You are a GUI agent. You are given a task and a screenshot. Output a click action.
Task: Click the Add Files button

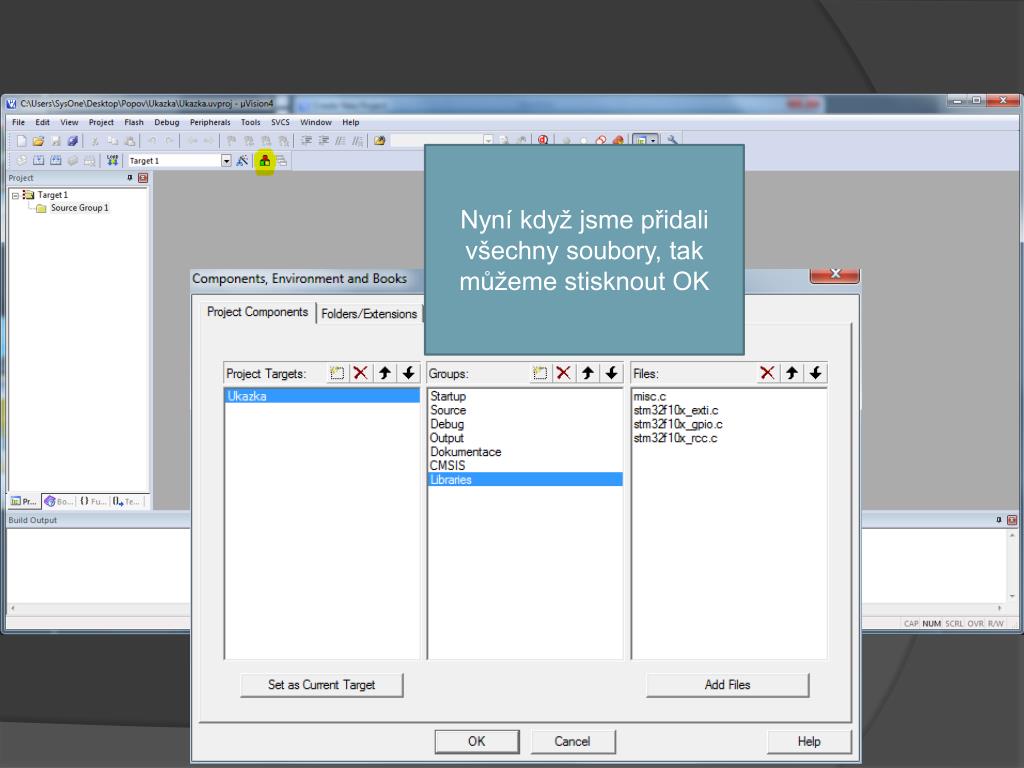point(728,685)
